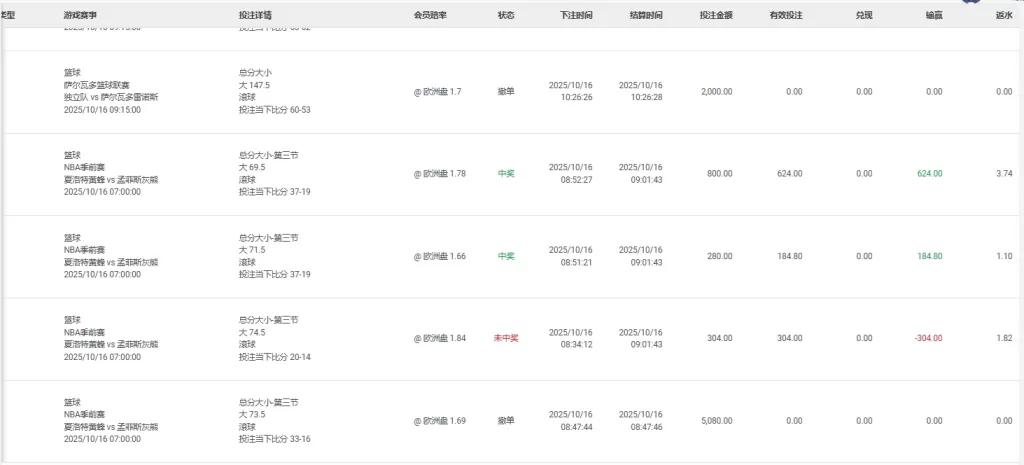The width and height of the screenshot is (1024, 465).
Task: Click the 状态 column header
Action: 506,16
